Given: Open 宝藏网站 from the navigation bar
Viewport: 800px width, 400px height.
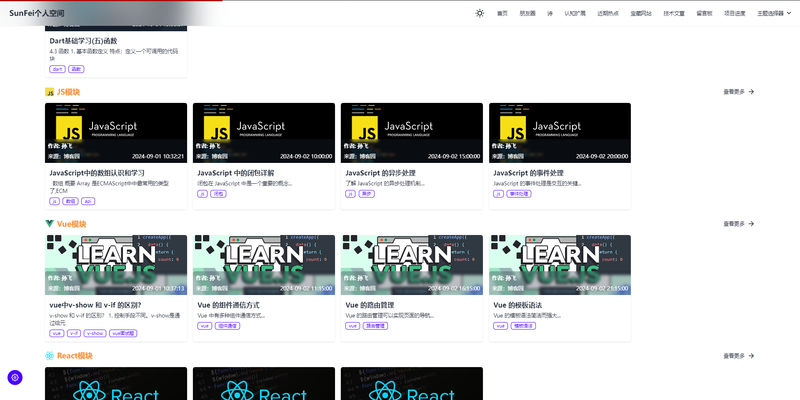Looking at the screenshot, I should pyautogui.click(x=641, y=13).
